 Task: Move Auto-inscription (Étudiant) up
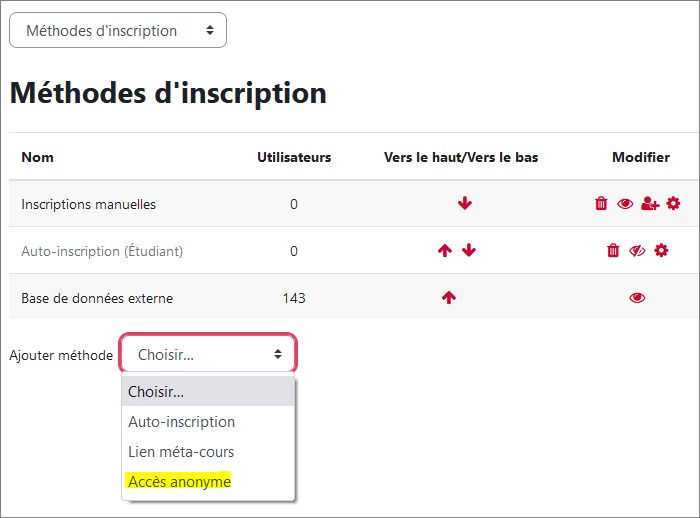[445, 251]
